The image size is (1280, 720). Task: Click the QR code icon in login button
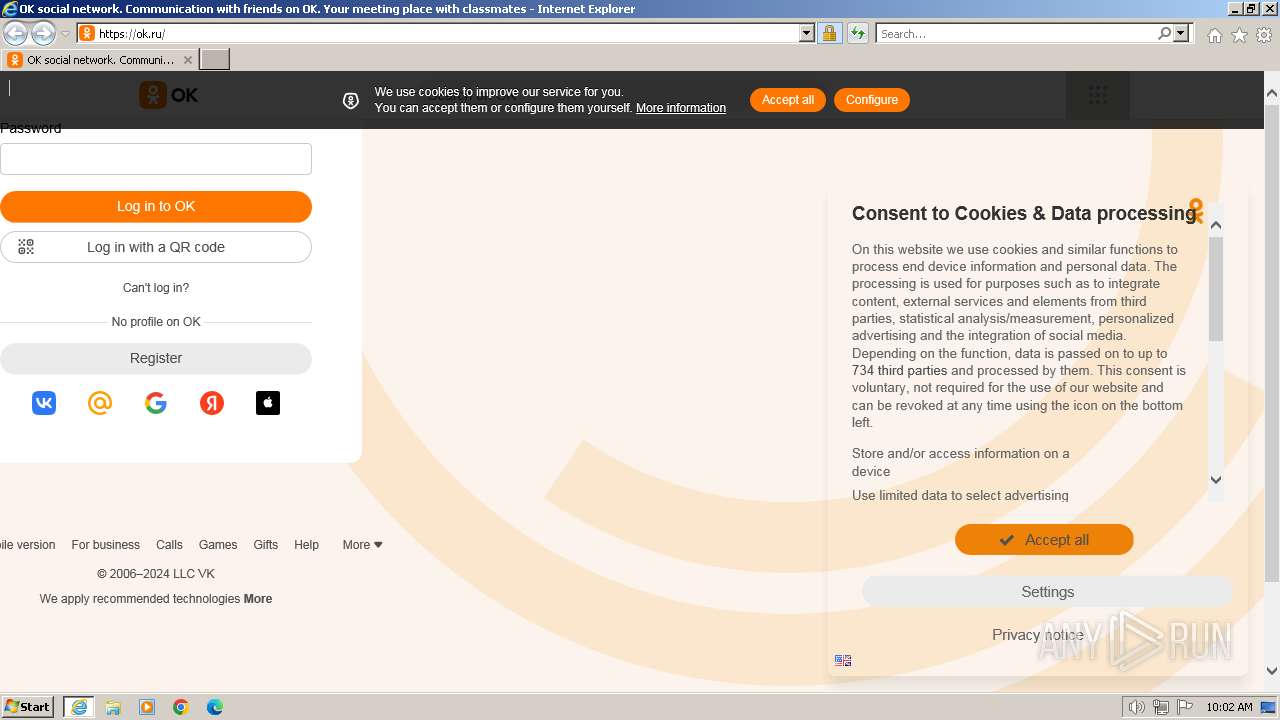coord(26,247)
